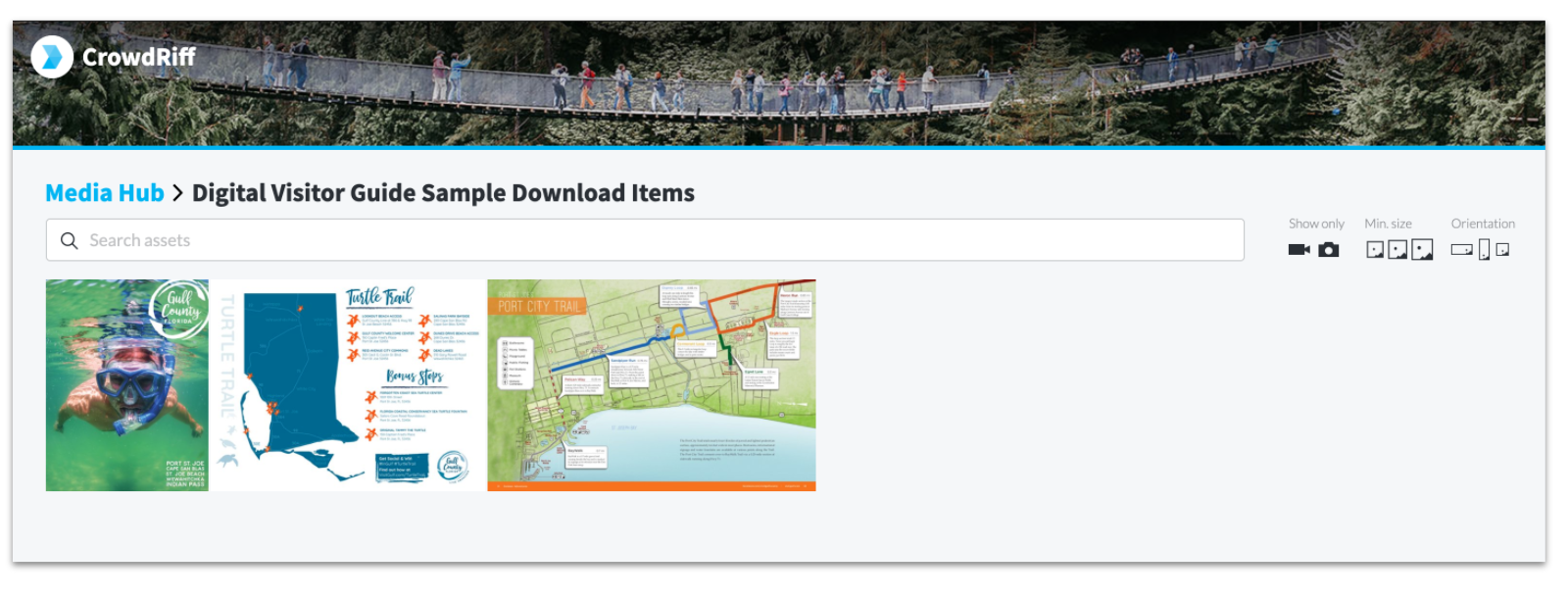Click the magnifying glass search icon
Viewport: 1568px width, 600px height.
[x=69, y=240]
